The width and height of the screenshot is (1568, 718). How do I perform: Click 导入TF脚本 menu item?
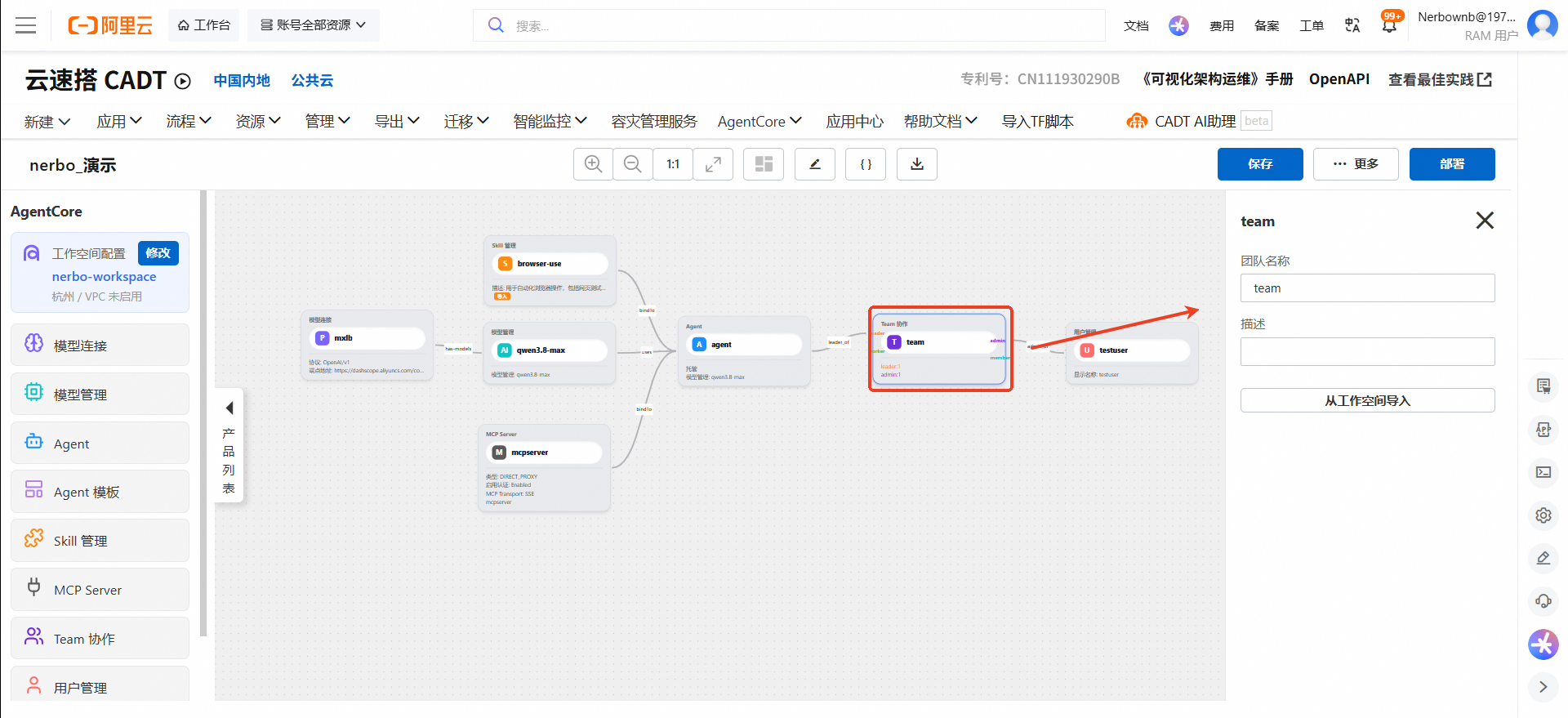click(1038, 122)
